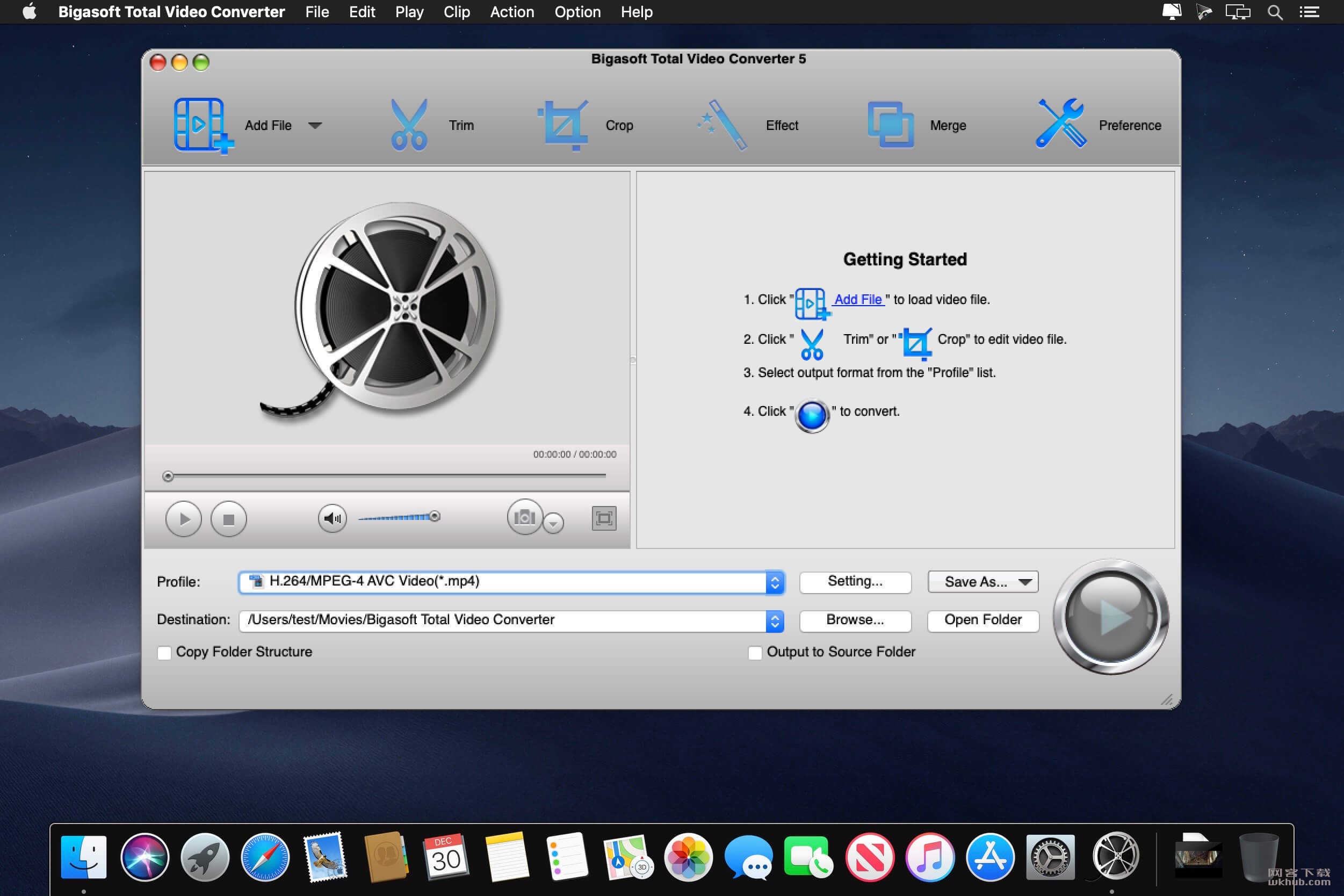1344x896 pixels.
Task: Open Notes app in the Dock
Action: point(507,856)
